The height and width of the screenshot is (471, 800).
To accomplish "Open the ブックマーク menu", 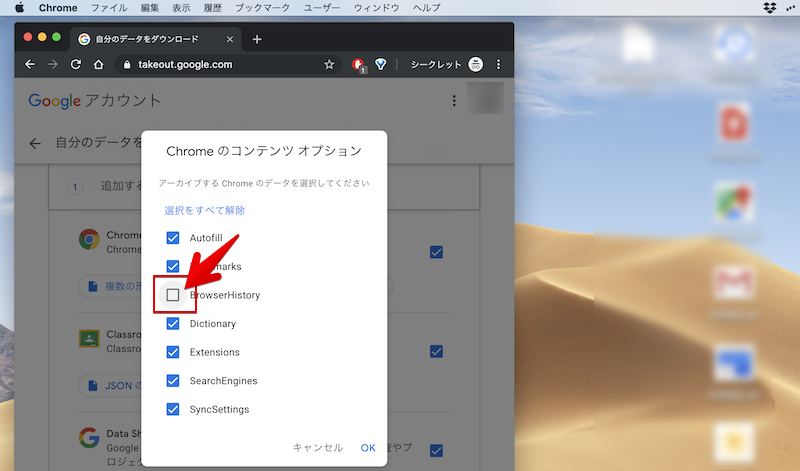I will tap(261, 8).
